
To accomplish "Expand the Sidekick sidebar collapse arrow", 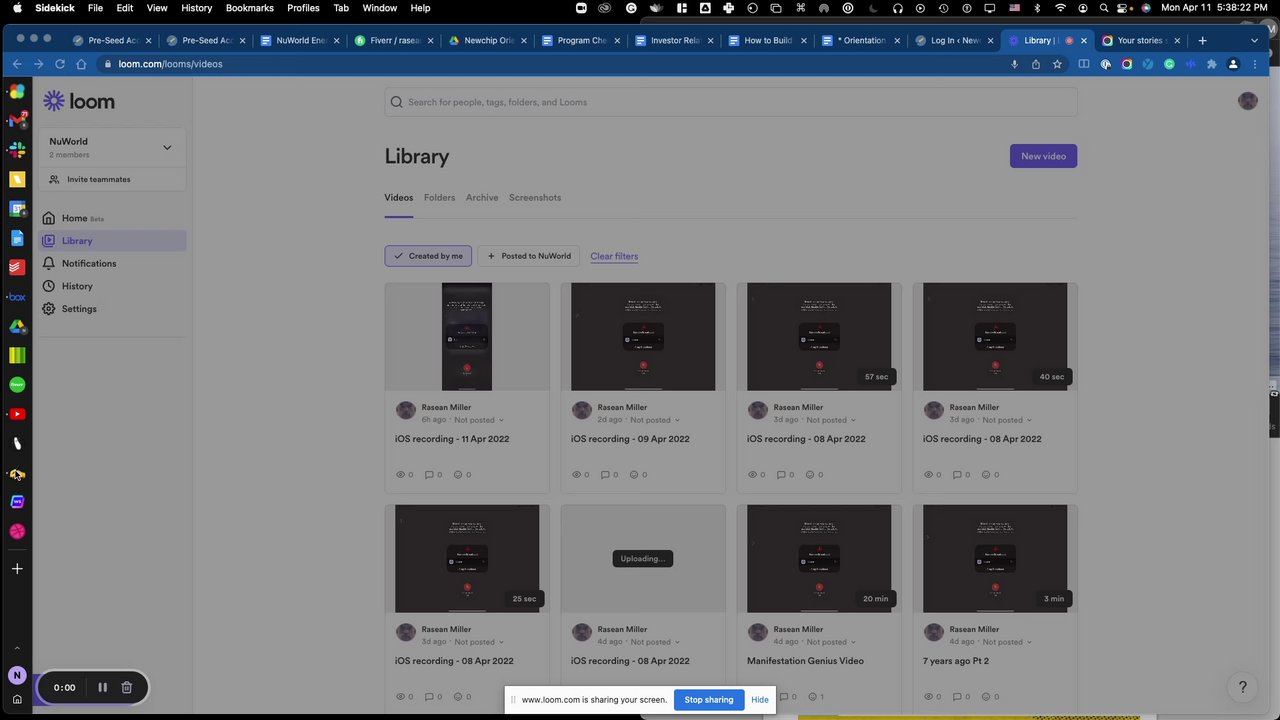I will 17,648.
